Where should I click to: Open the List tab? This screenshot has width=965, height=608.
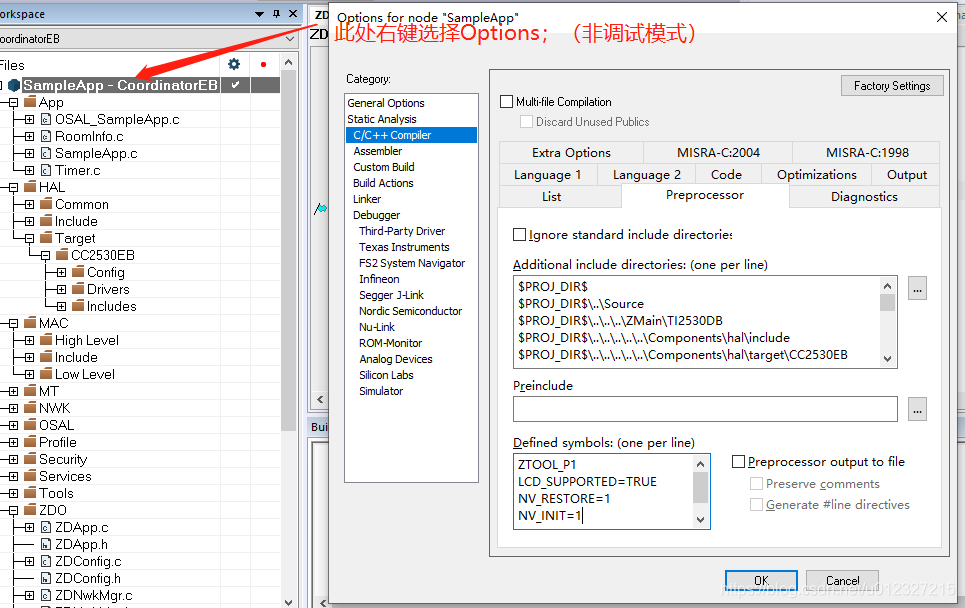[551, 197]
